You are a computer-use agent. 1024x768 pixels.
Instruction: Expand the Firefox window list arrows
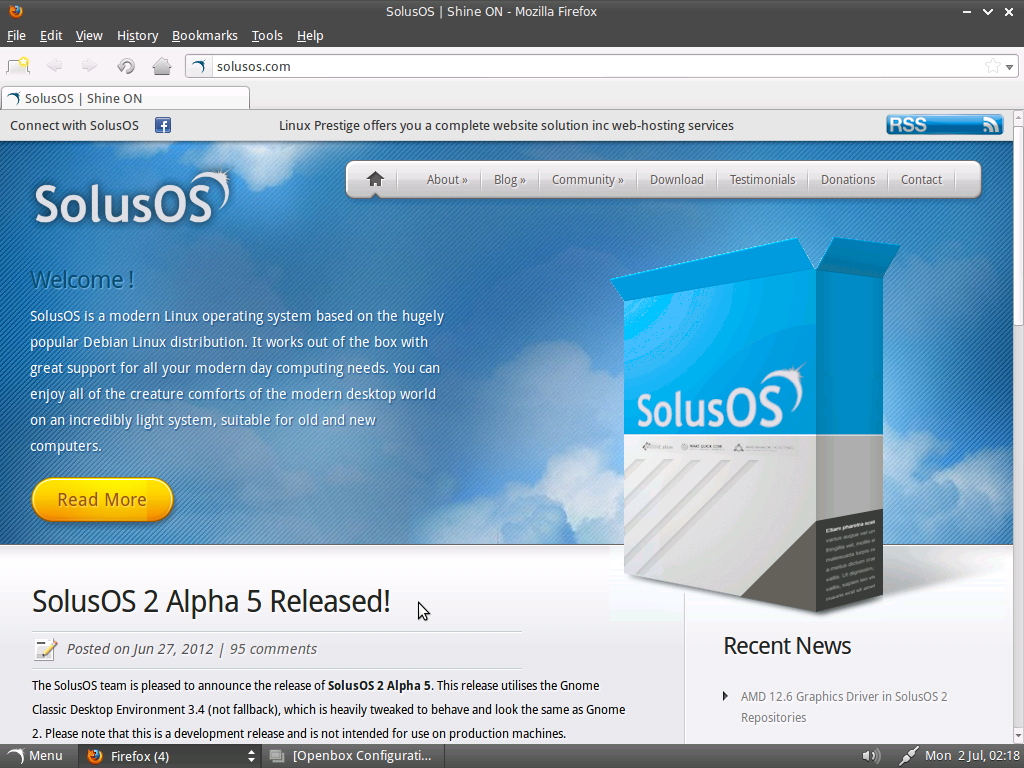point(251,756)
